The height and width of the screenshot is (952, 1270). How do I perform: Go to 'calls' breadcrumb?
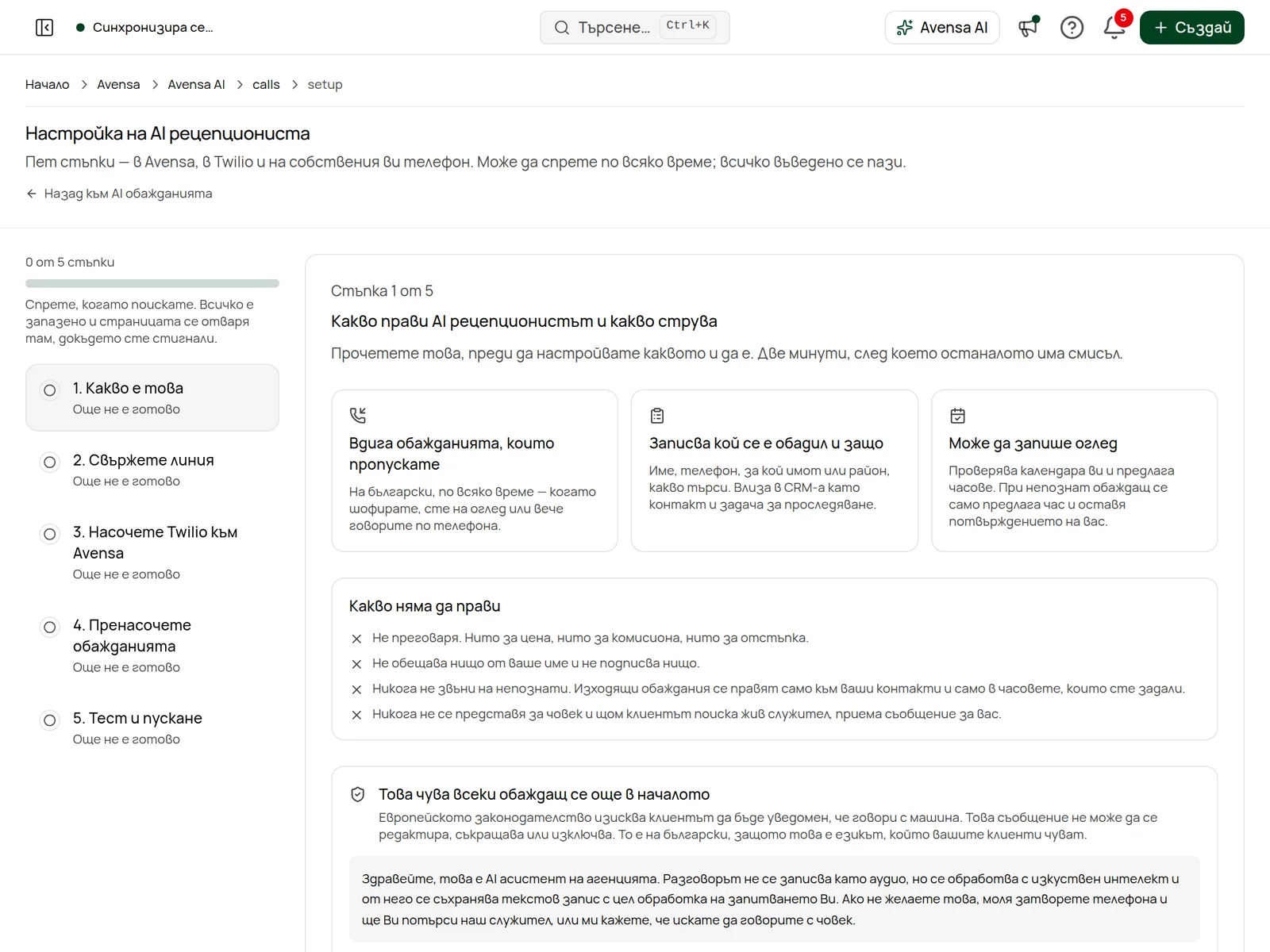pos(266,84)
